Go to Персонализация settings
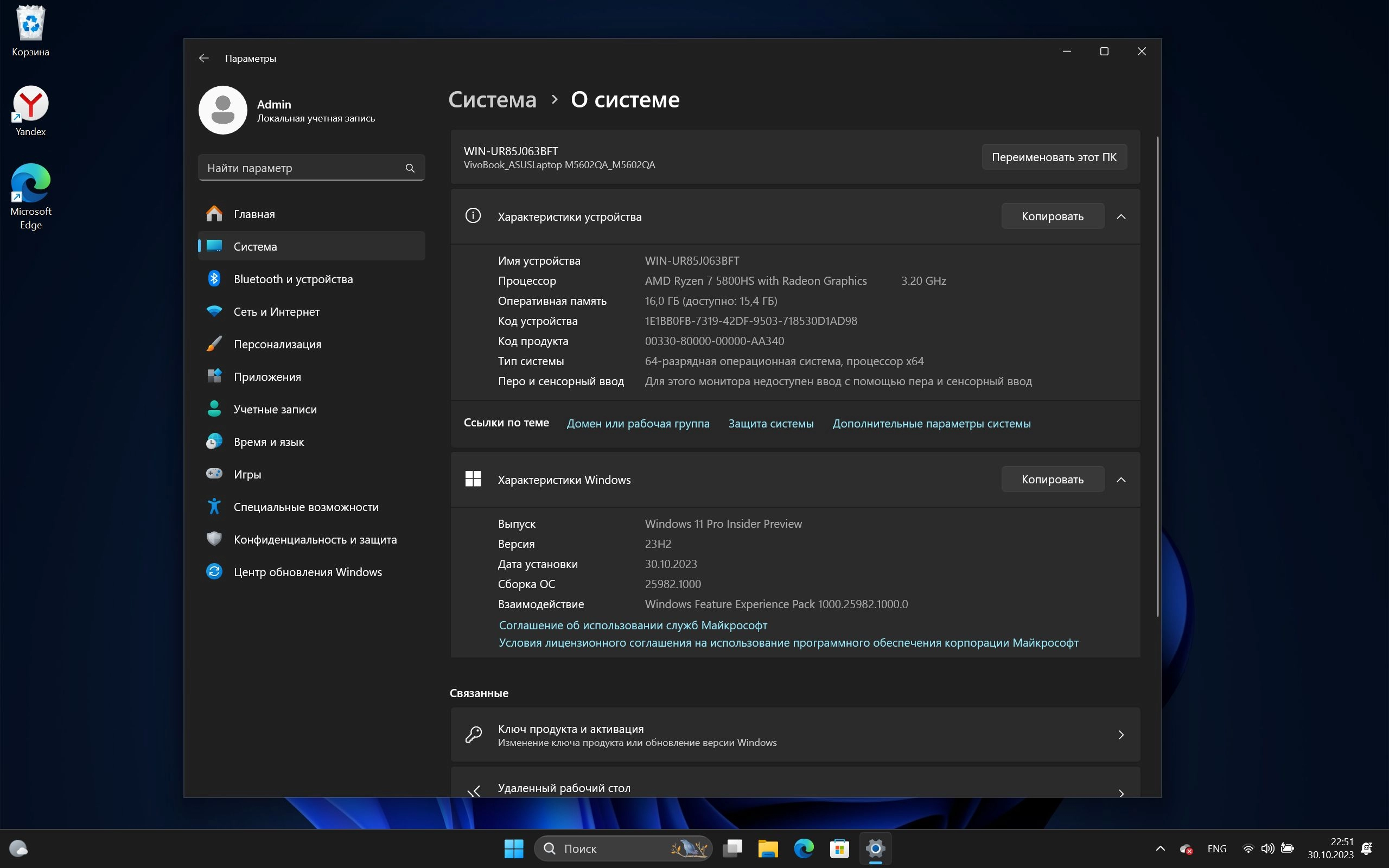Image resolution: width=1389 pixels, height=868 pixels. [277, 344]
